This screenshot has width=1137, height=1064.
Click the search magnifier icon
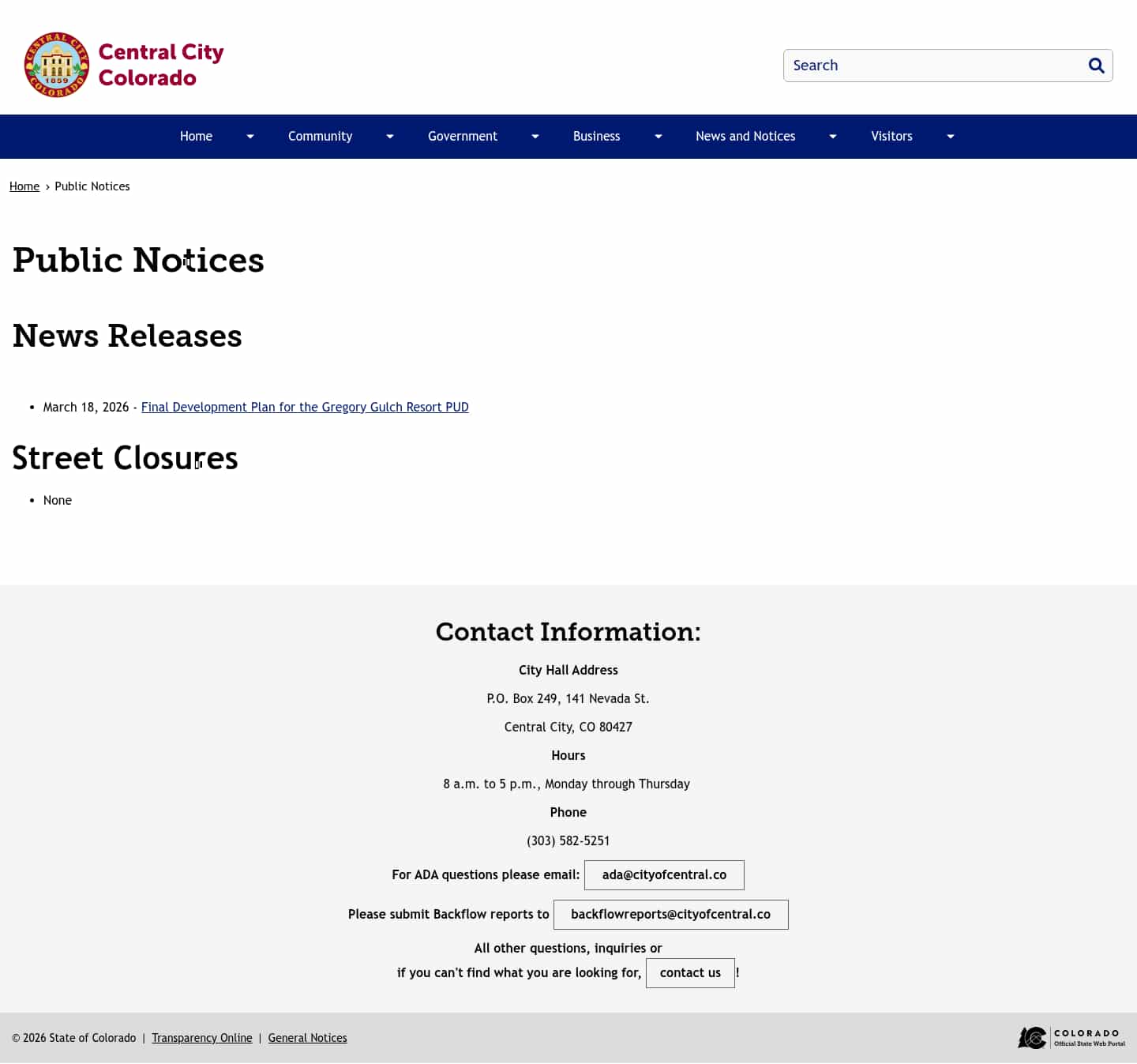pyautogui.click(x=1096, y=66)
